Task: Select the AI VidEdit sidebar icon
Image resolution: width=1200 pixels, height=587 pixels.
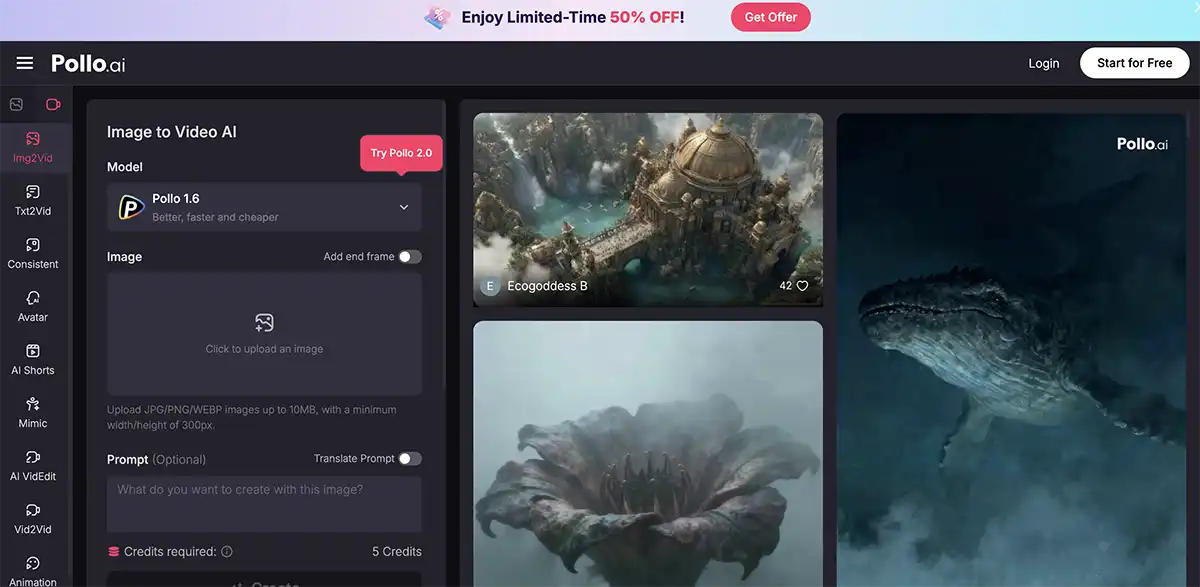Action: (x=33, y=465)
